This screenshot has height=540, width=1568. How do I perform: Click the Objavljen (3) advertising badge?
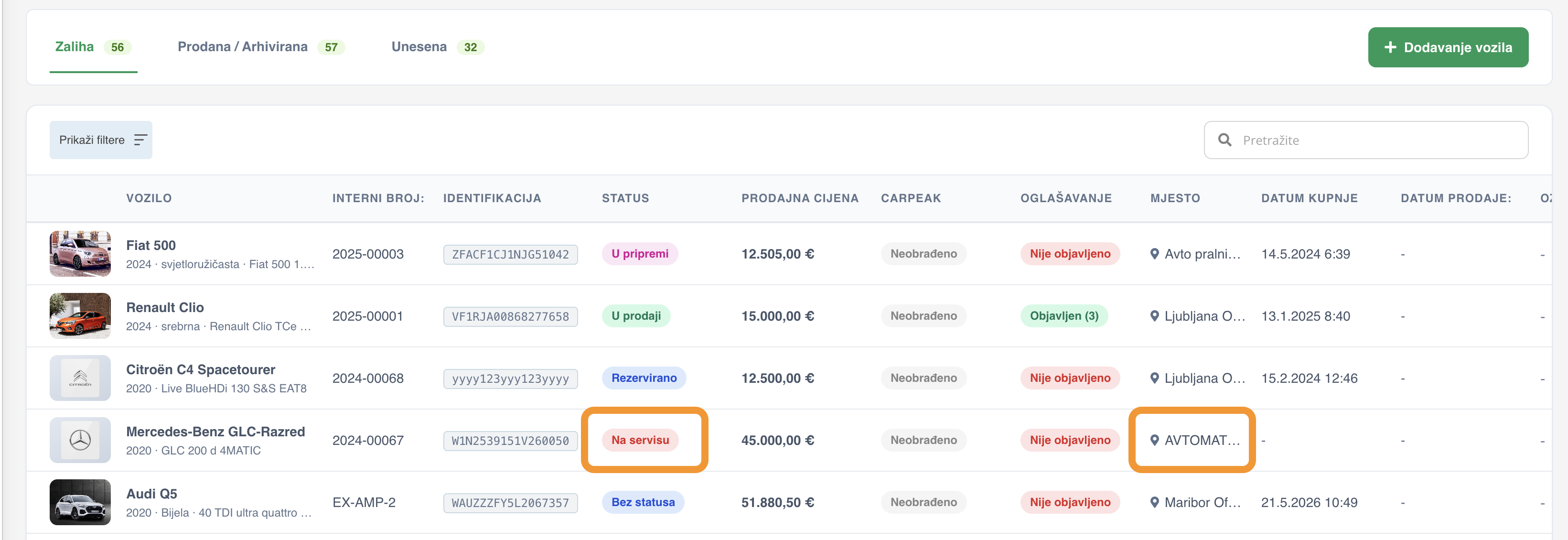tap(1064, 316)
